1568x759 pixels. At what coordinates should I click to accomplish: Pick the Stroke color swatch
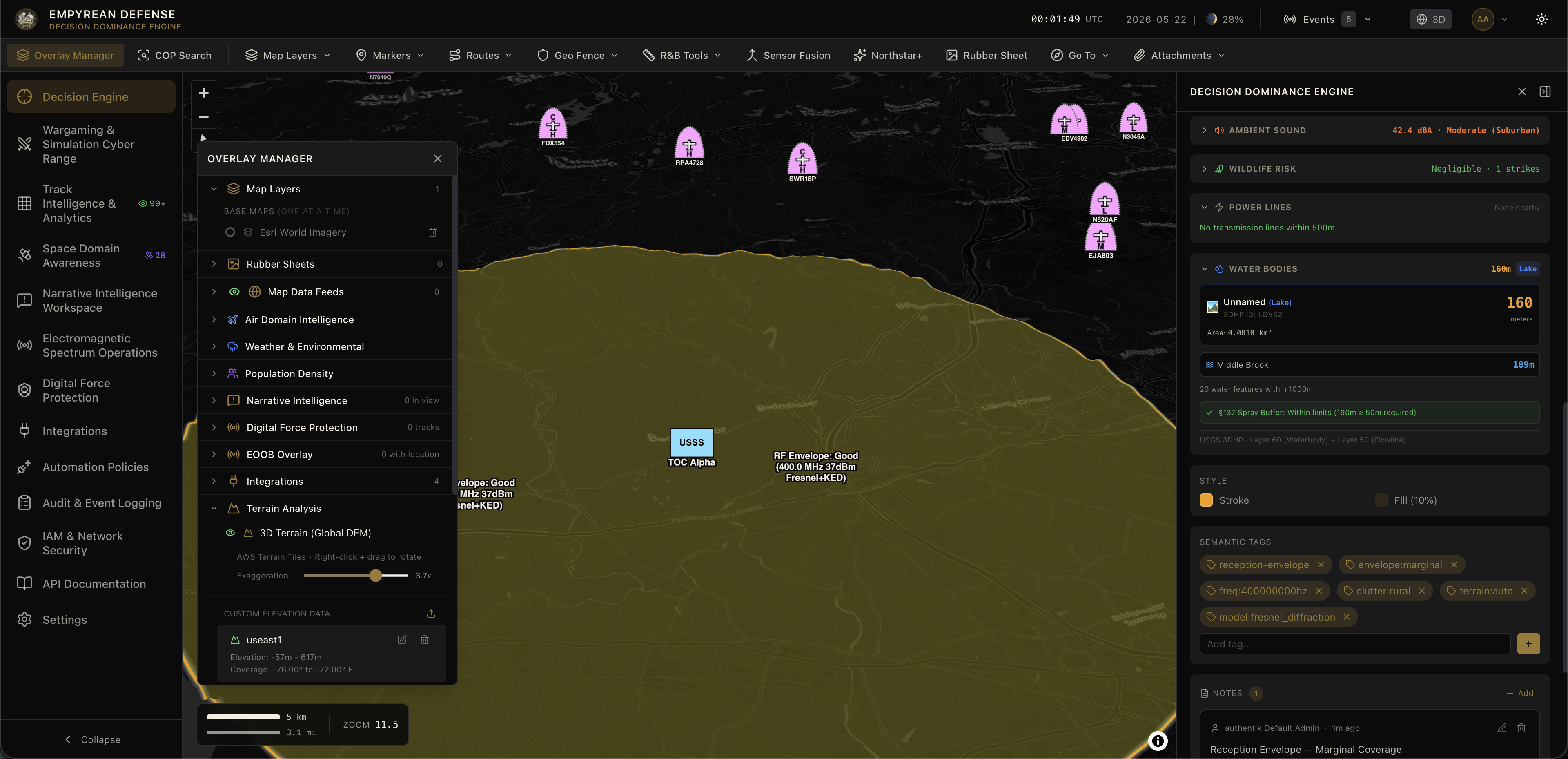(x=1206, y=500)
